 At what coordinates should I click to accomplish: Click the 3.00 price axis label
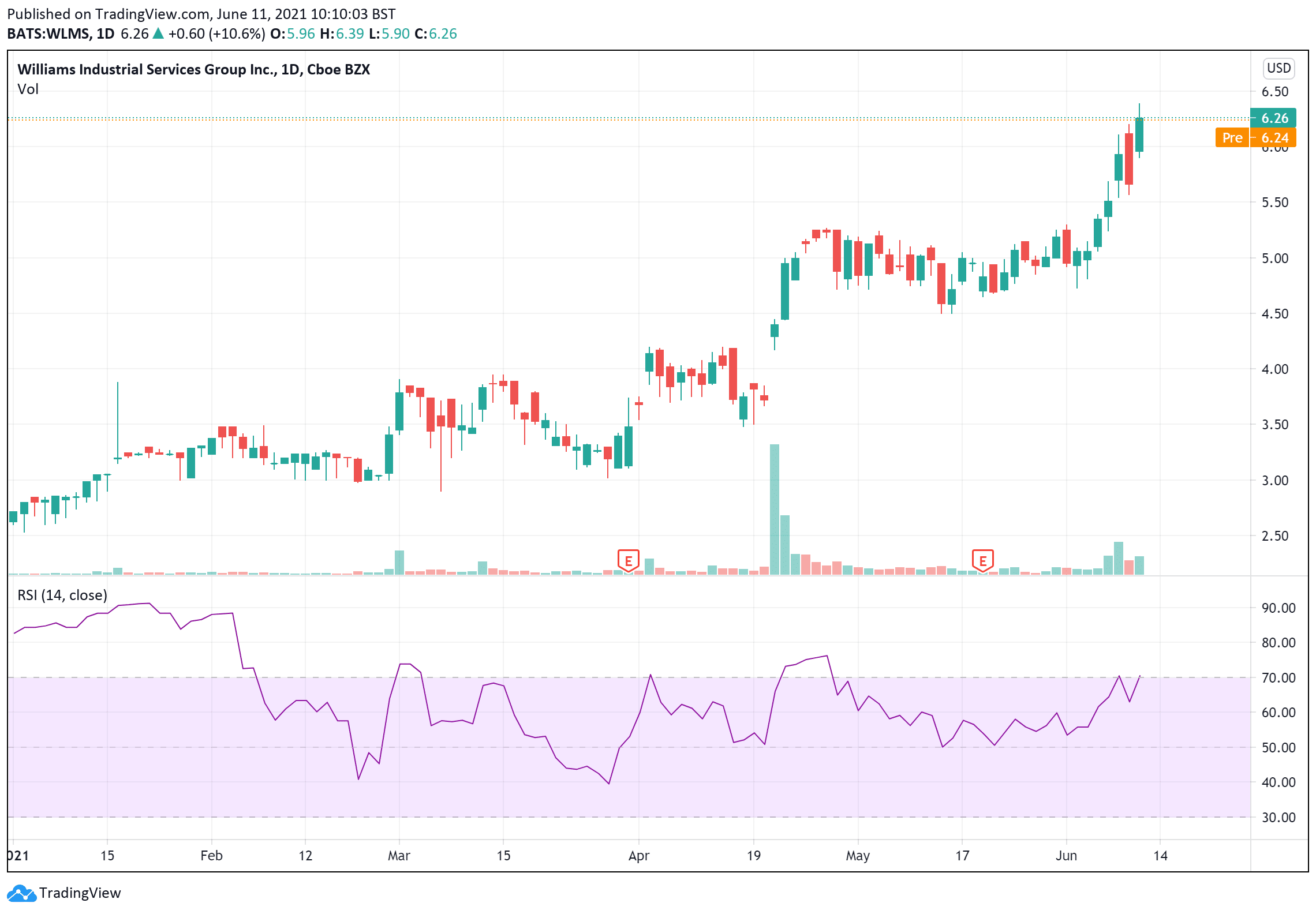click(1274, 481)
